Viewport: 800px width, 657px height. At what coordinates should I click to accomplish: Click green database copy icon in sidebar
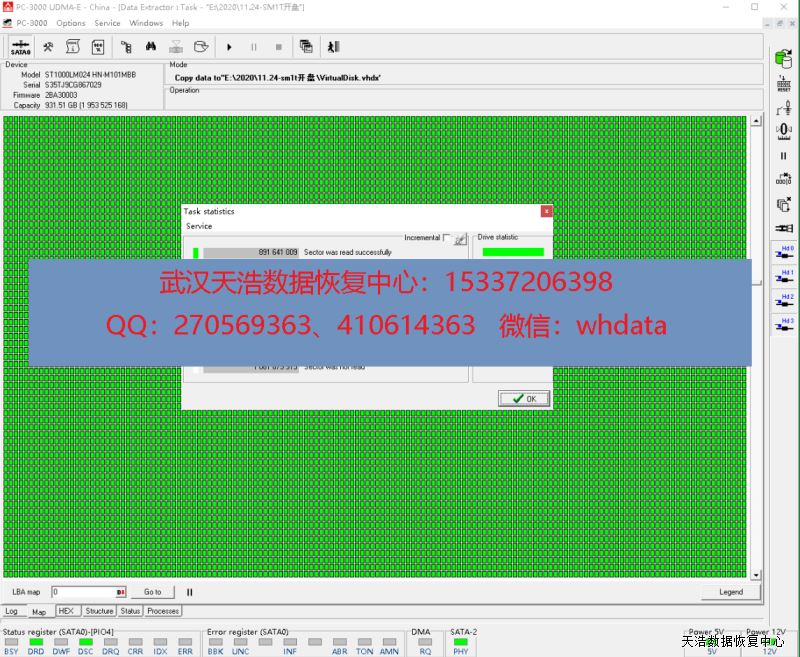tap(784, 58)
